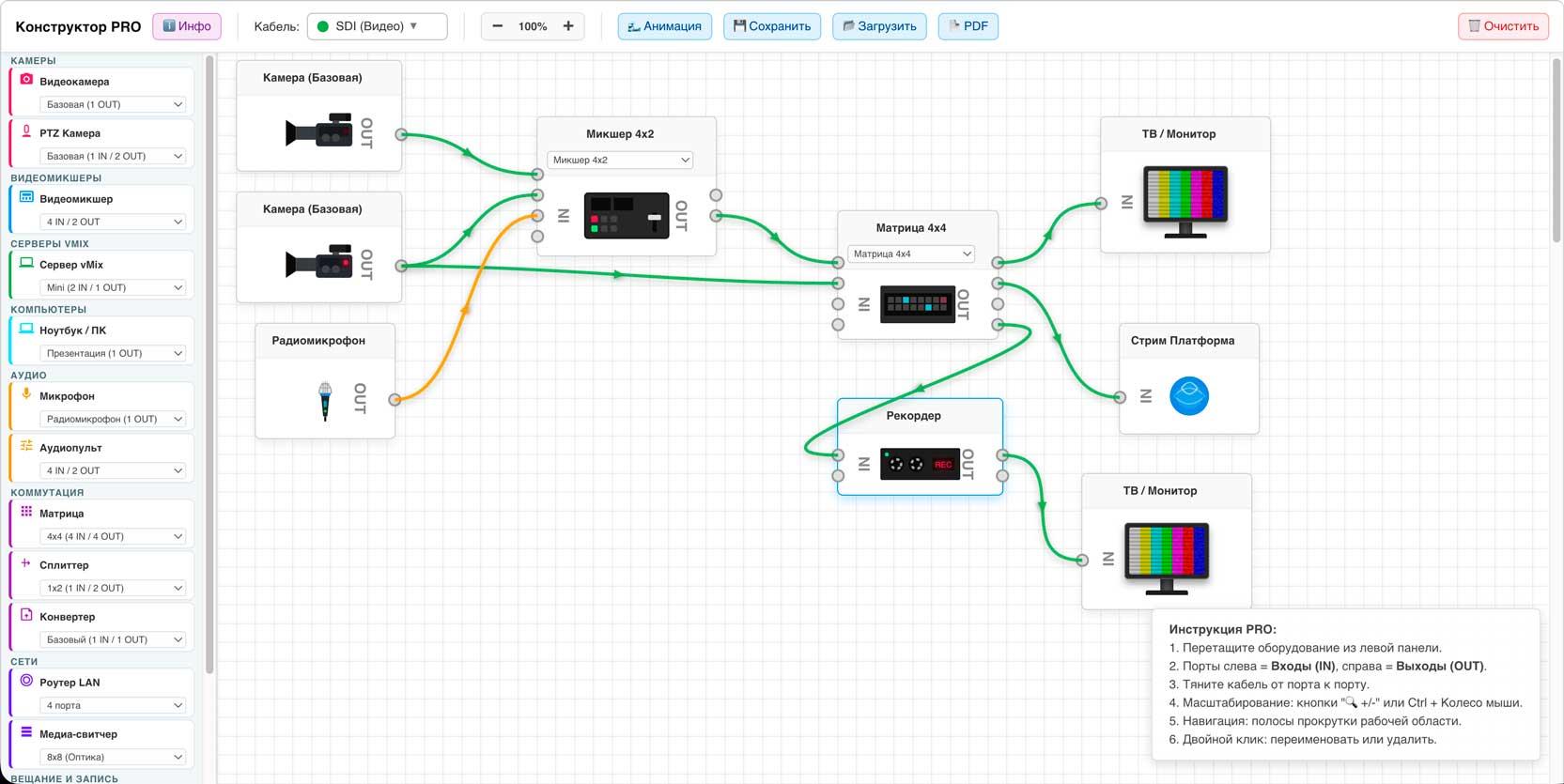The width and height of the screenshot is (1564, 784).
Task: Export the diagram via PDF button
Action: [x=968, y=26]
